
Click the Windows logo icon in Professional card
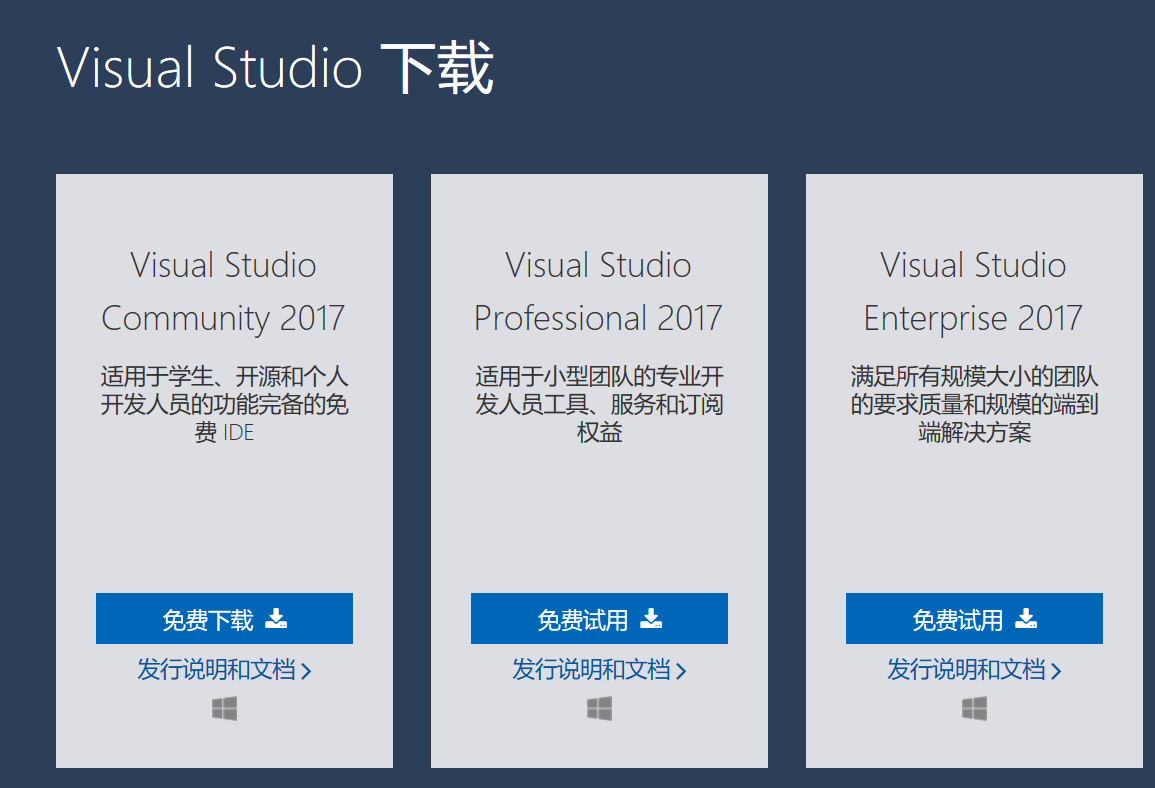(x=599, y=709)
